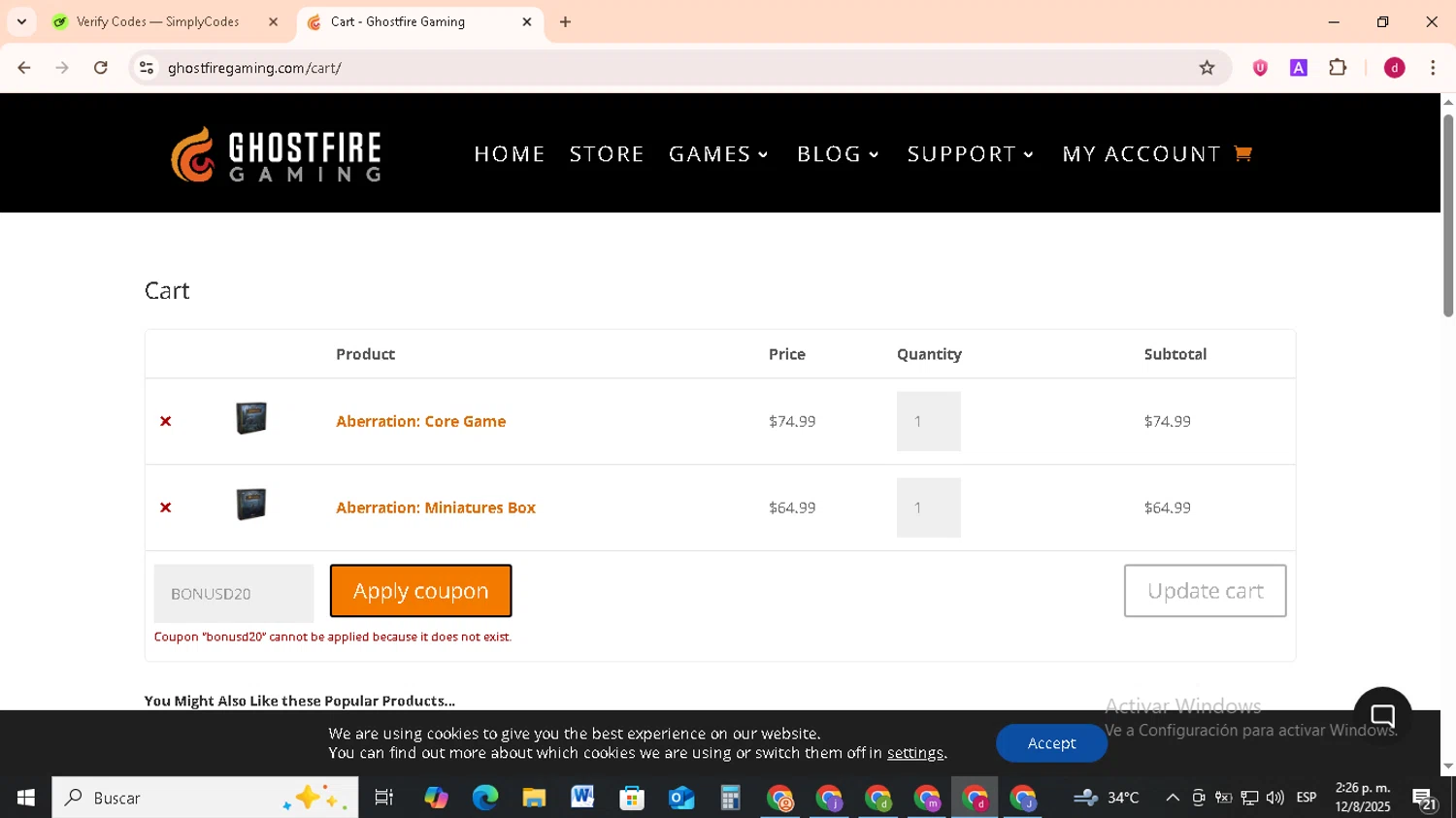This screenshot has height=818, width=1456.
Task: Click the Update cart button
Action: (1205, 591)
